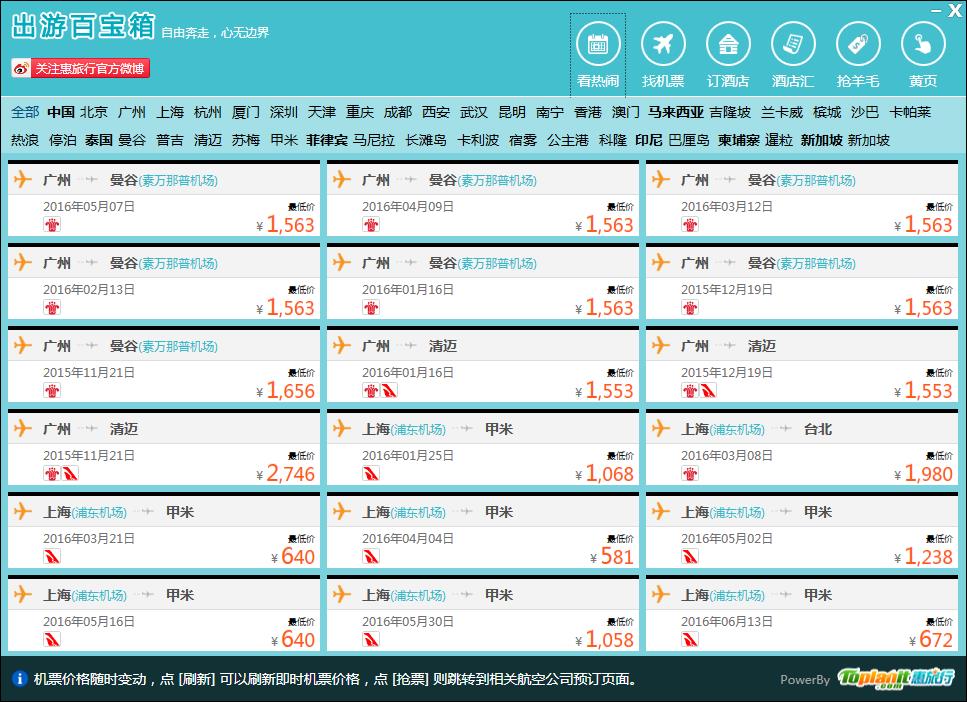Filter flights by 北京
The width and height of the screenshot is (967, 702).
[94, 112]
